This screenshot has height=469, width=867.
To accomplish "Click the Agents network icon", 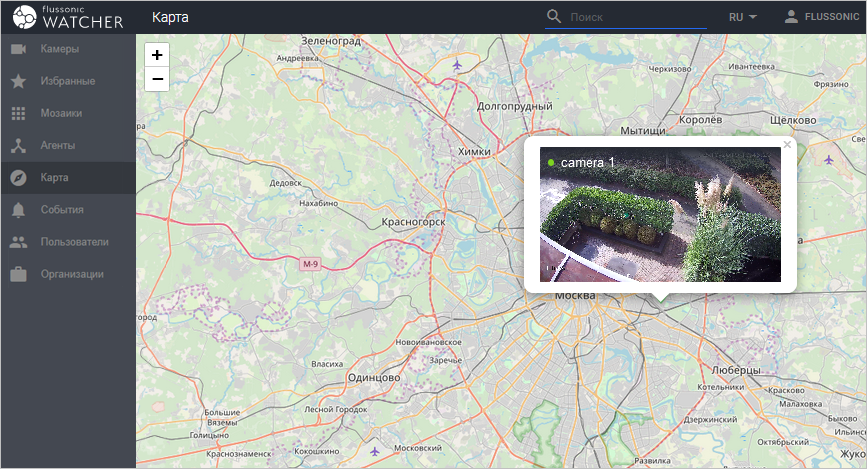I will [x=18, y=145].
